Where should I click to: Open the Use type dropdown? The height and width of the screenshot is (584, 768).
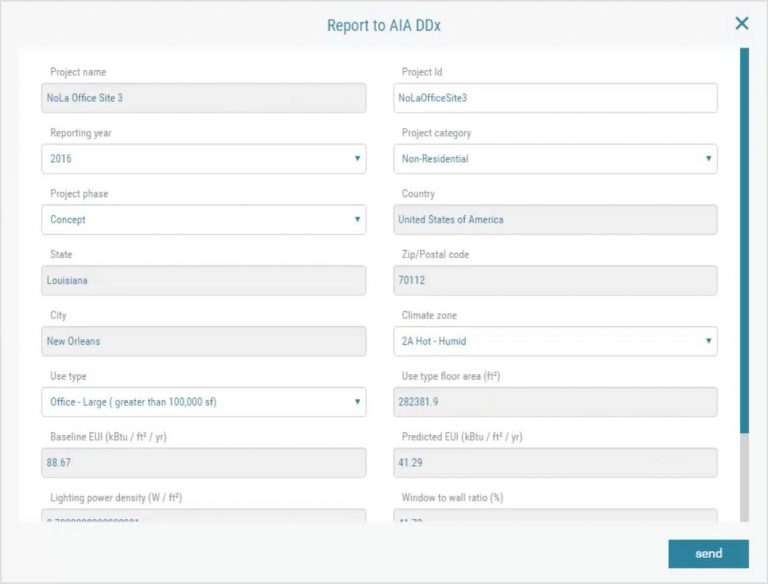(x=203, y=402)
